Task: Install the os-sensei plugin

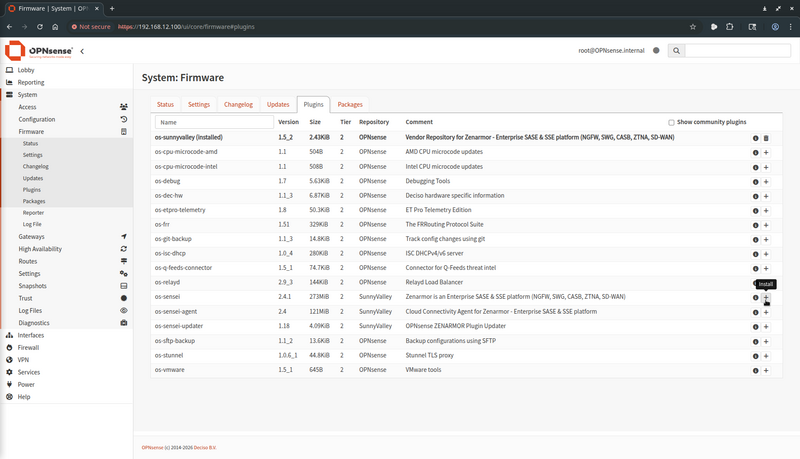Action: [x=766, y=298]
